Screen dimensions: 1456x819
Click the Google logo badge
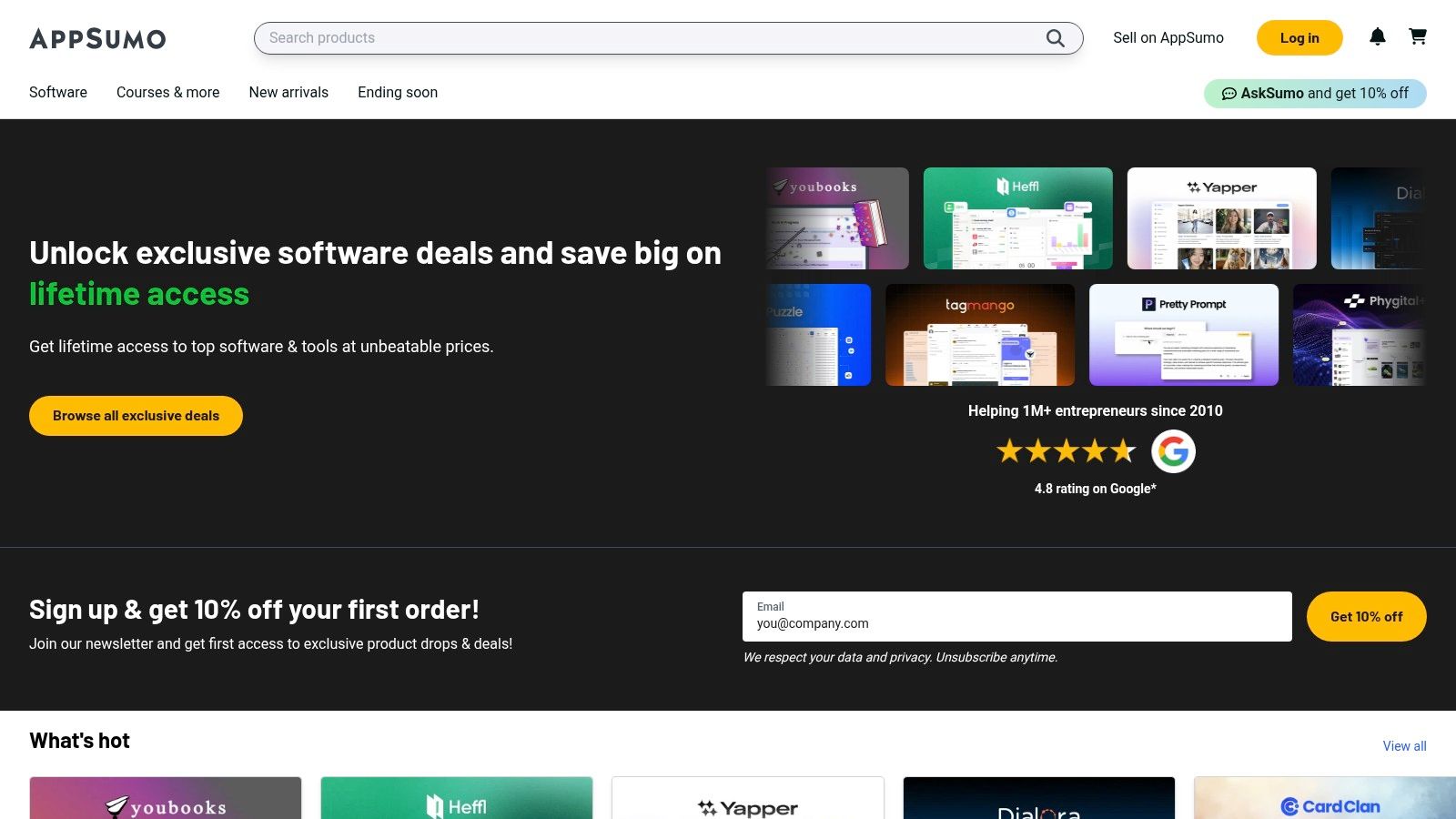coord(1173,451)
